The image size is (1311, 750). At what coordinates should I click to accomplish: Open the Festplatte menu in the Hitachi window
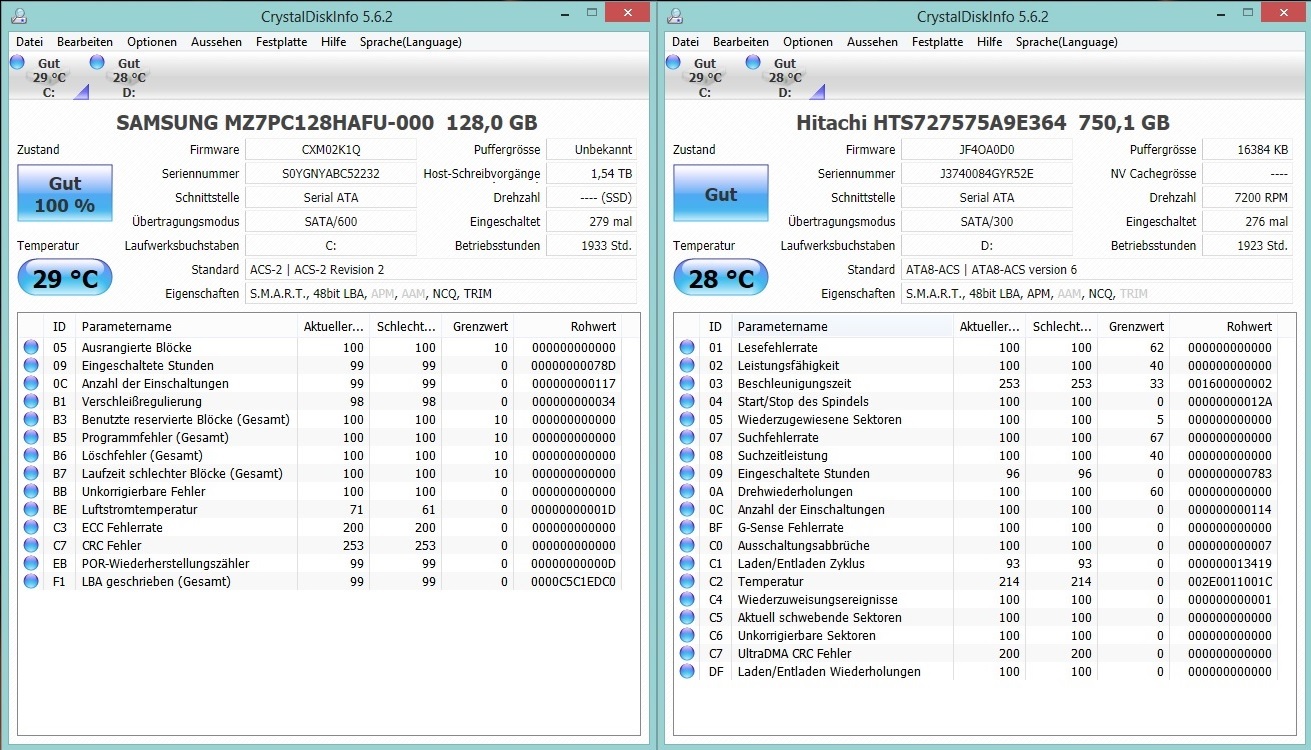937,42
